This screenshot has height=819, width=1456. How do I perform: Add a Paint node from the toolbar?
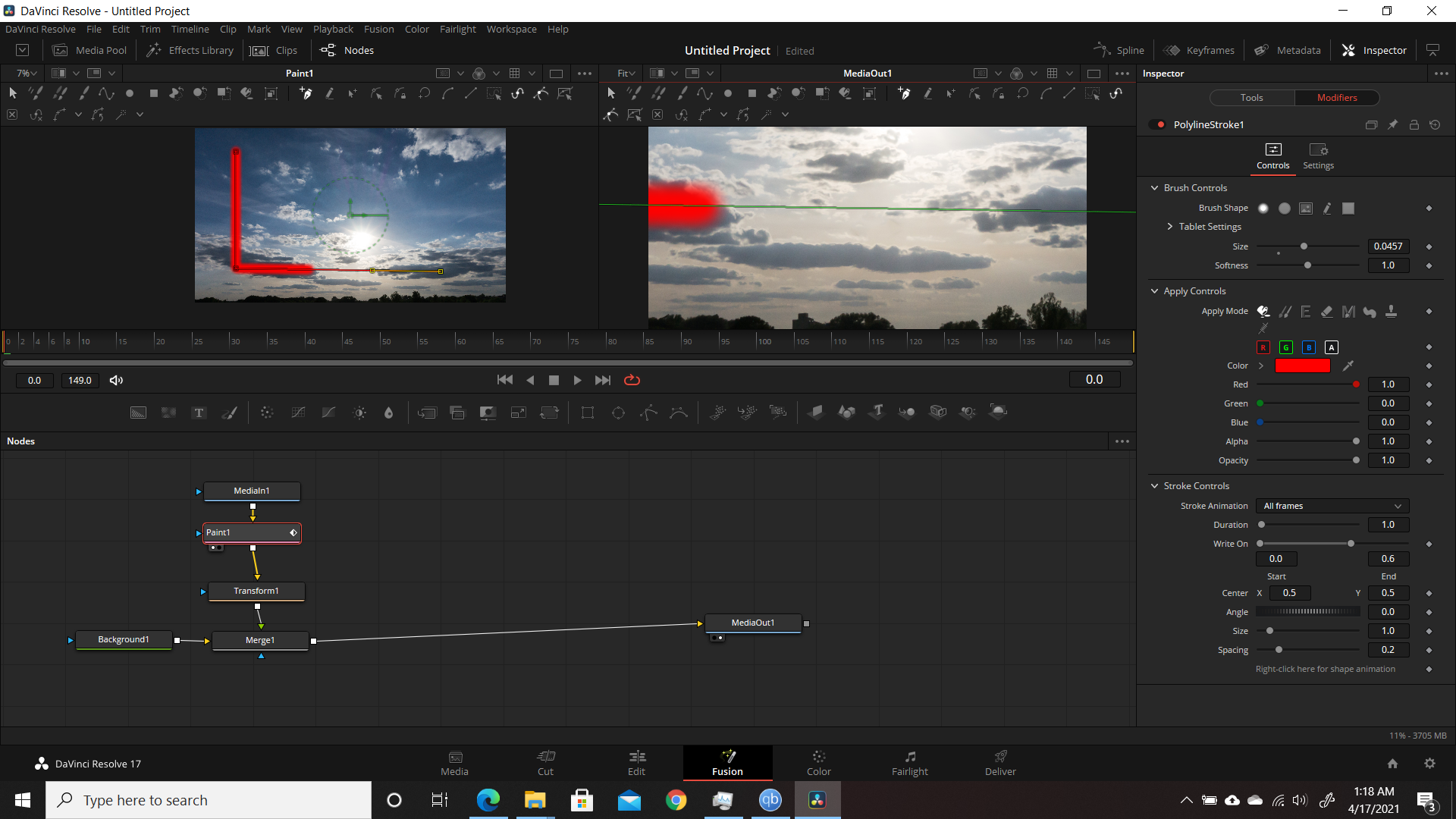pyautogui.click(x=229, y=413)
